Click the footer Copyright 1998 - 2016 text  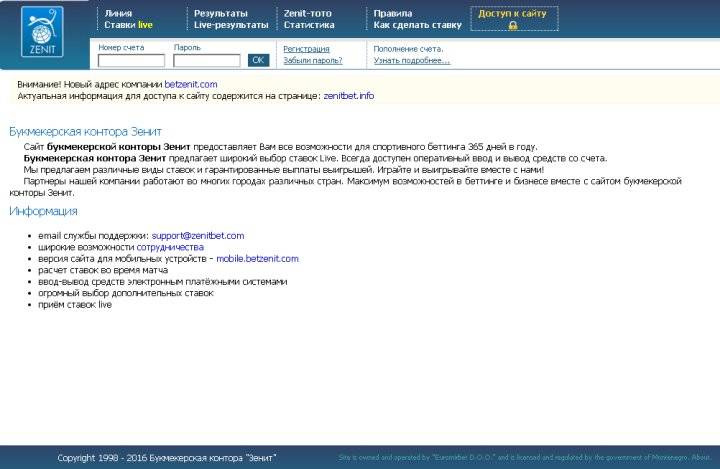click(x=167, y=458)
